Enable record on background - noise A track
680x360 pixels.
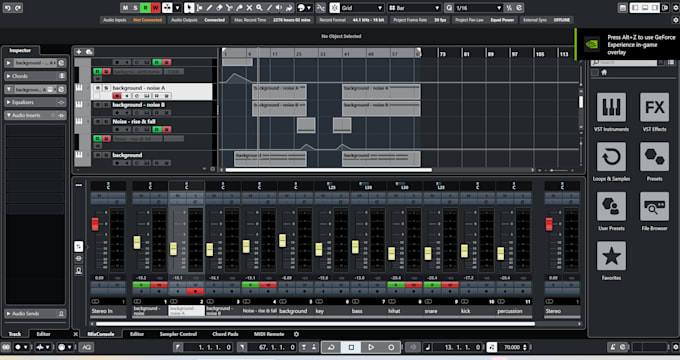coord(117,95)
